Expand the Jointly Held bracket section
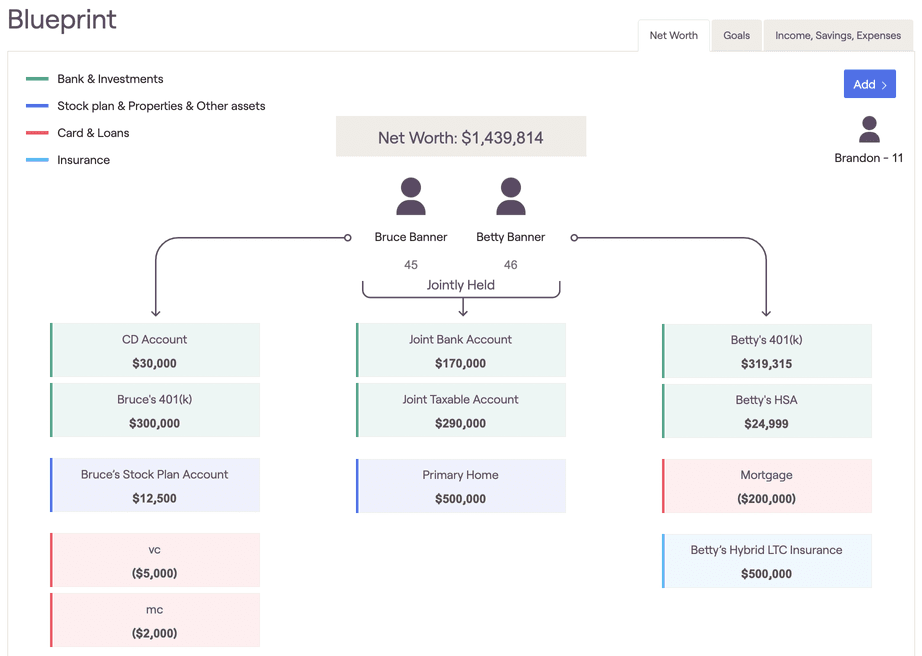The height and width of the screenshot is (656, 922). pyautogui.click(x=460, y=285)
